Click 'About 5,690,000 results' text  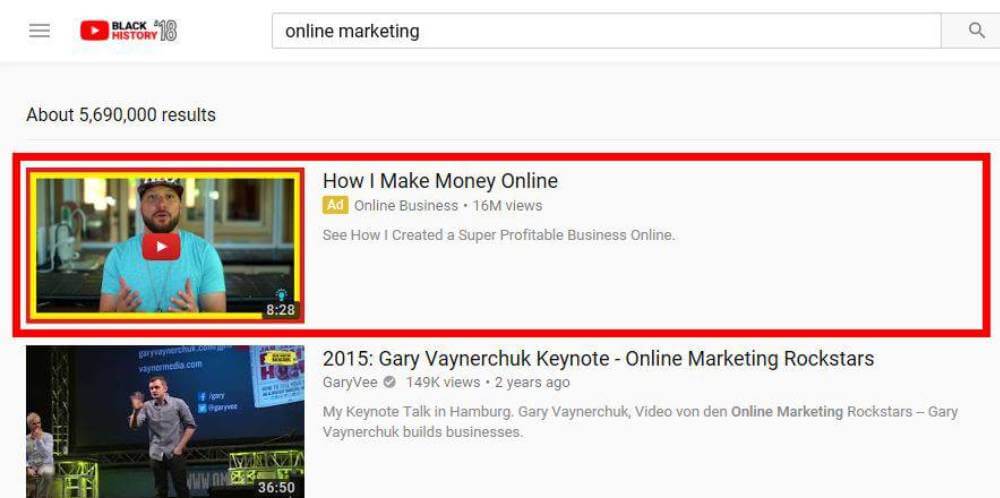(121, 115)
